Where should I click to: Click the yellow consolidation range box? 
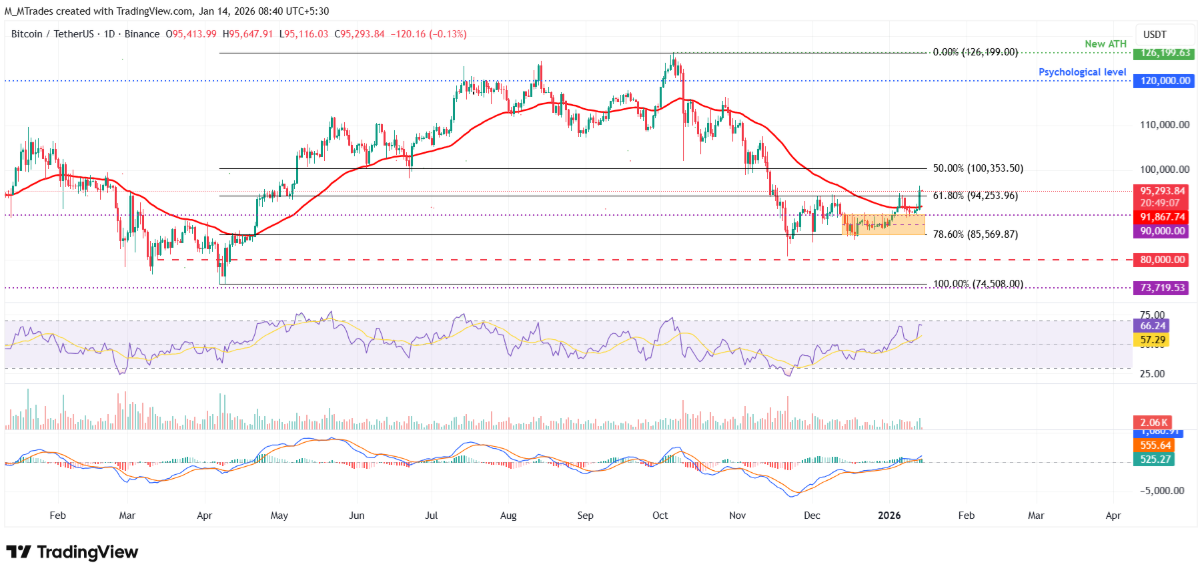click(884, 224)
